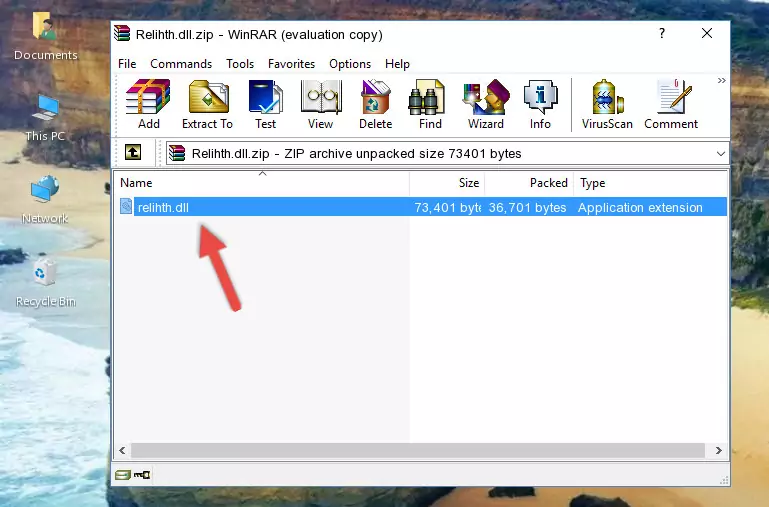This screenshot has height=507, width=769.
Task: Click the Application extension type cell
Action: pyautogui.click(x=640, y=207)
